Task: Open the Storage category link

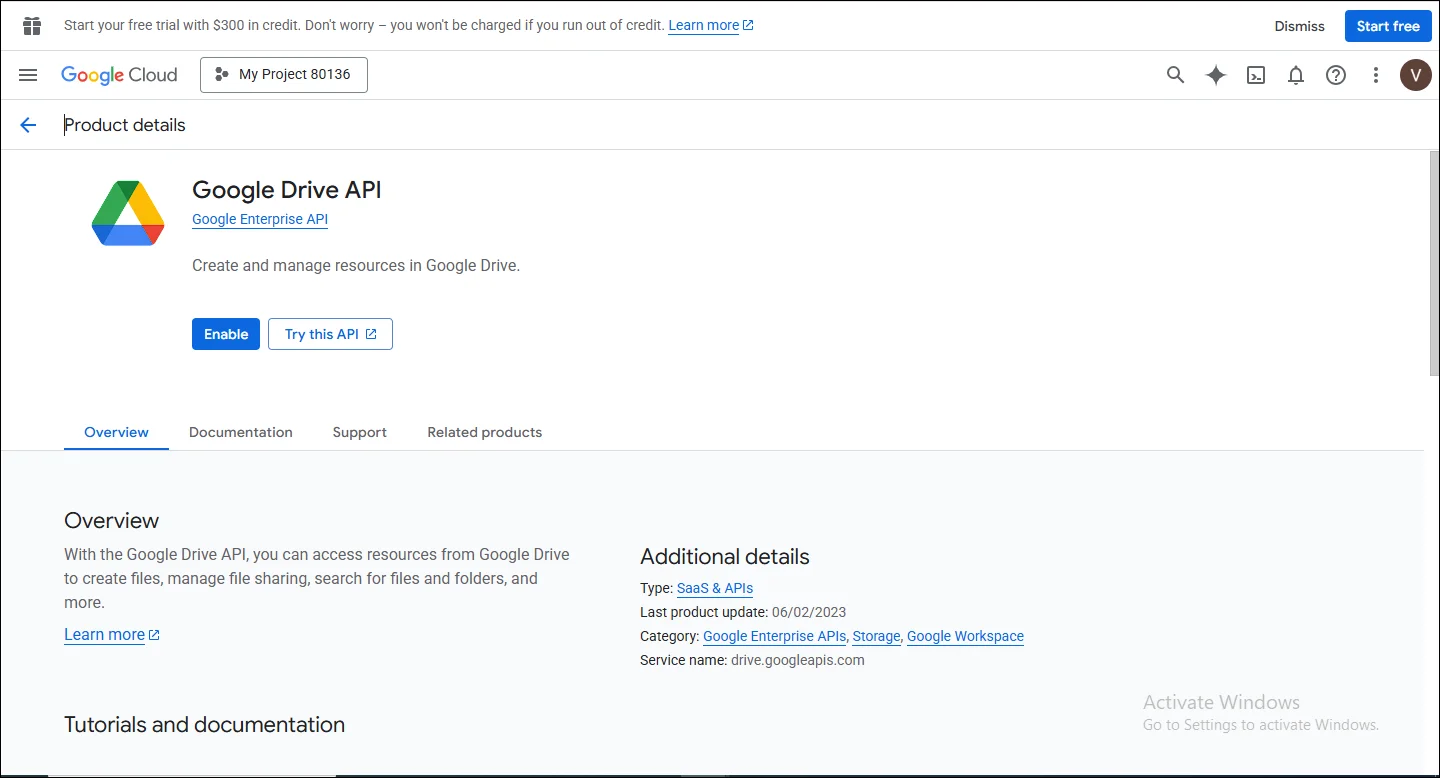Action: (x=877, y=636)
